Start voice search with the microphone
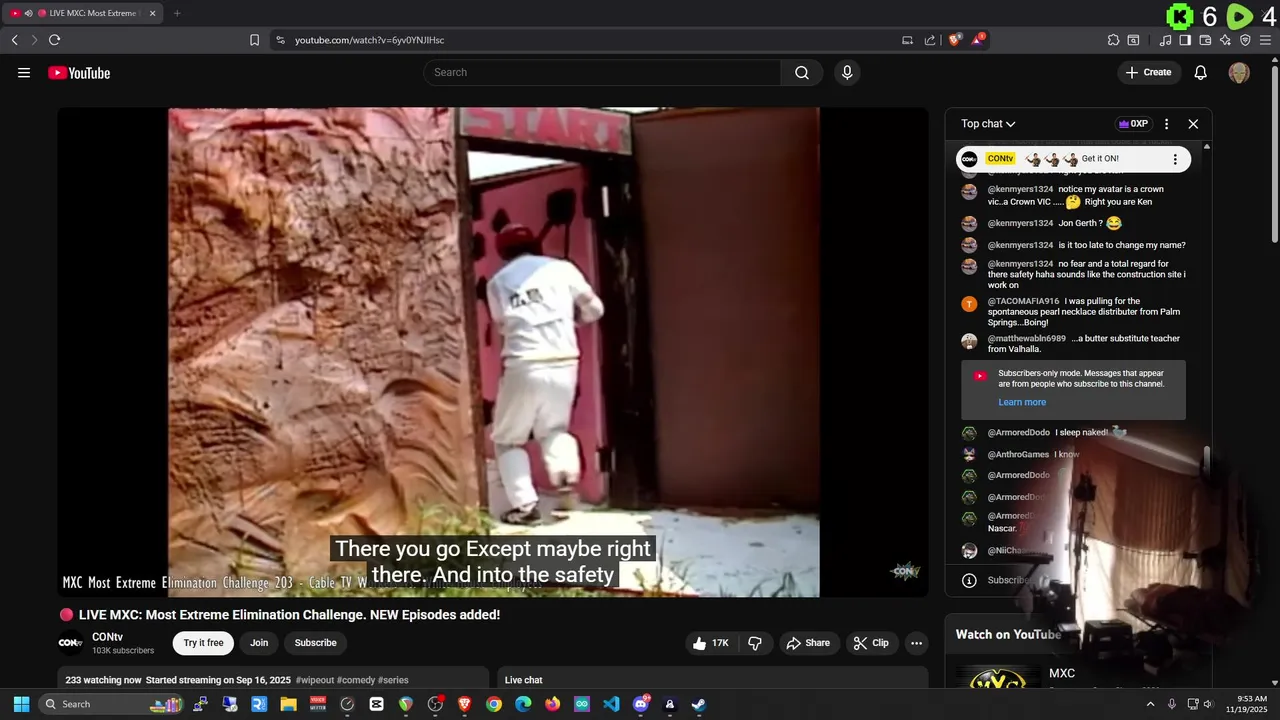Image resolution: width=1280 pixels, height=720 pixels. 847,72
